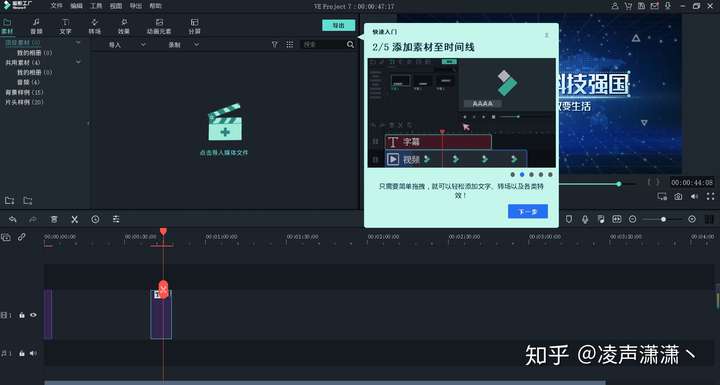This screenshot has height=385, width=720.
Task: Open the 动画元素 elements tab
Action: click(159, 26)
